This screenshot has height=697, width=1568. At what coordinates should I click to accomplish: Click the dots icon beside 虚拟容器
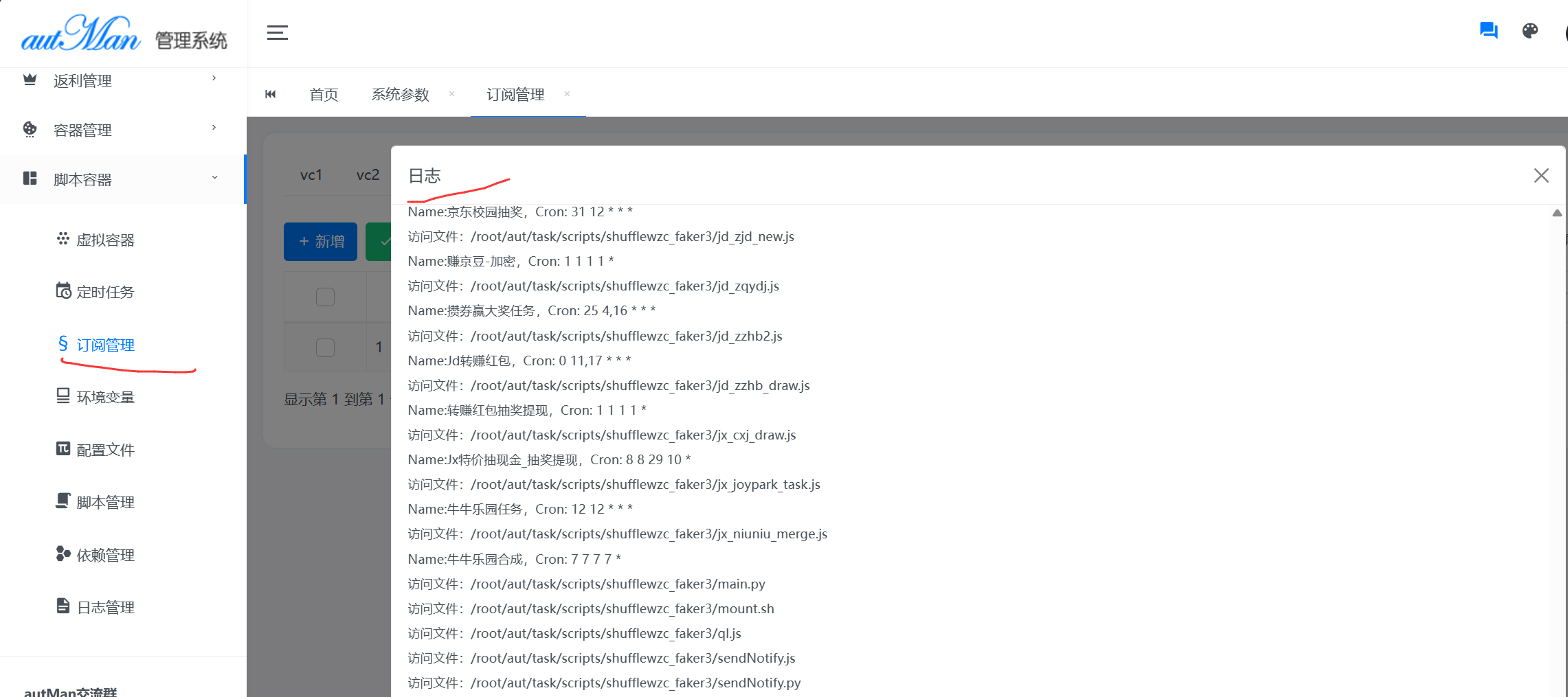pyautogui.click(x=63, y=238)
